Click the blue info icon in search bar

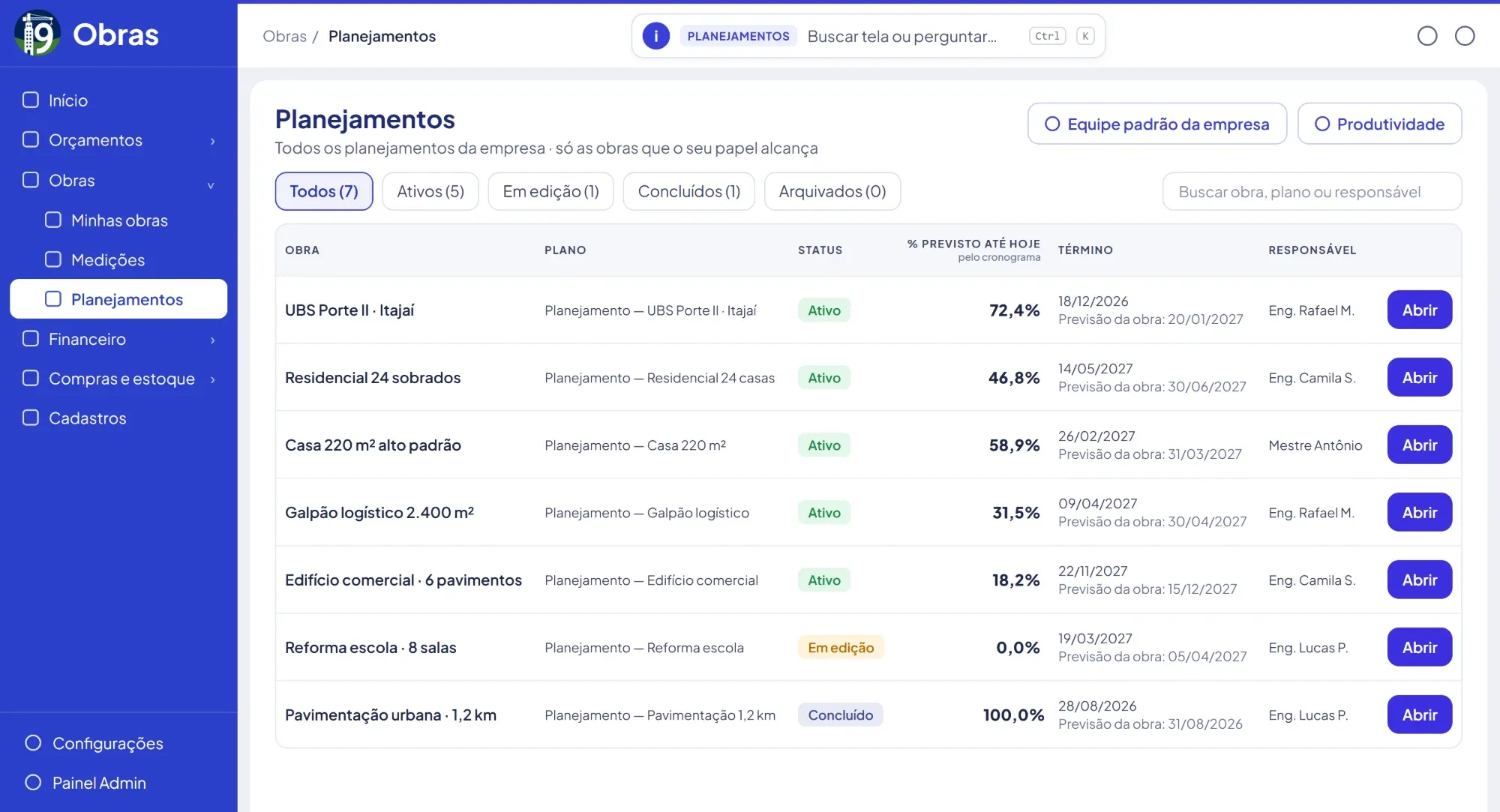click(x=656, y=36)
